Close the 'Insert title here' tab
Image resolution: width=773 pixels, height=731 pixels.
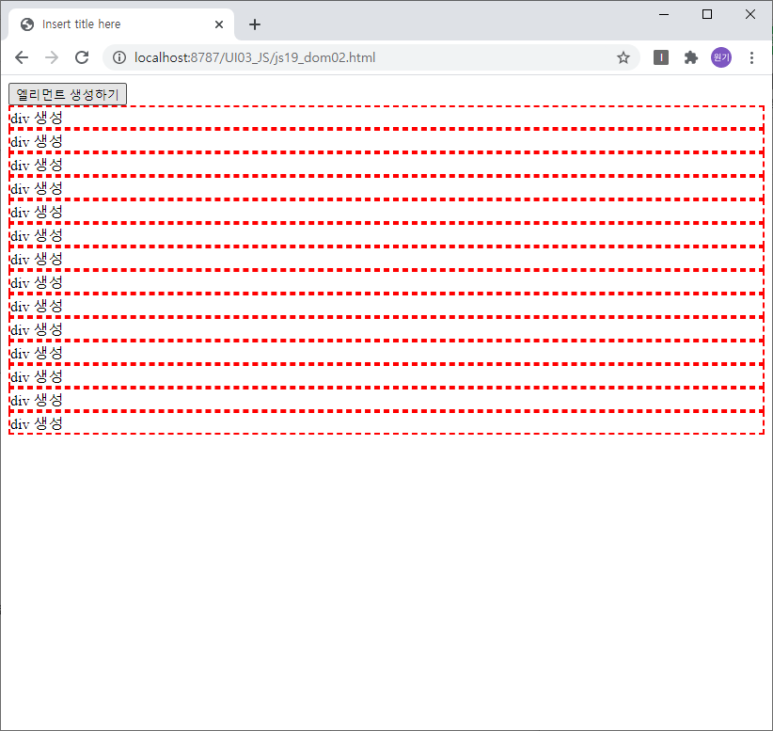[x=219, y=24]
